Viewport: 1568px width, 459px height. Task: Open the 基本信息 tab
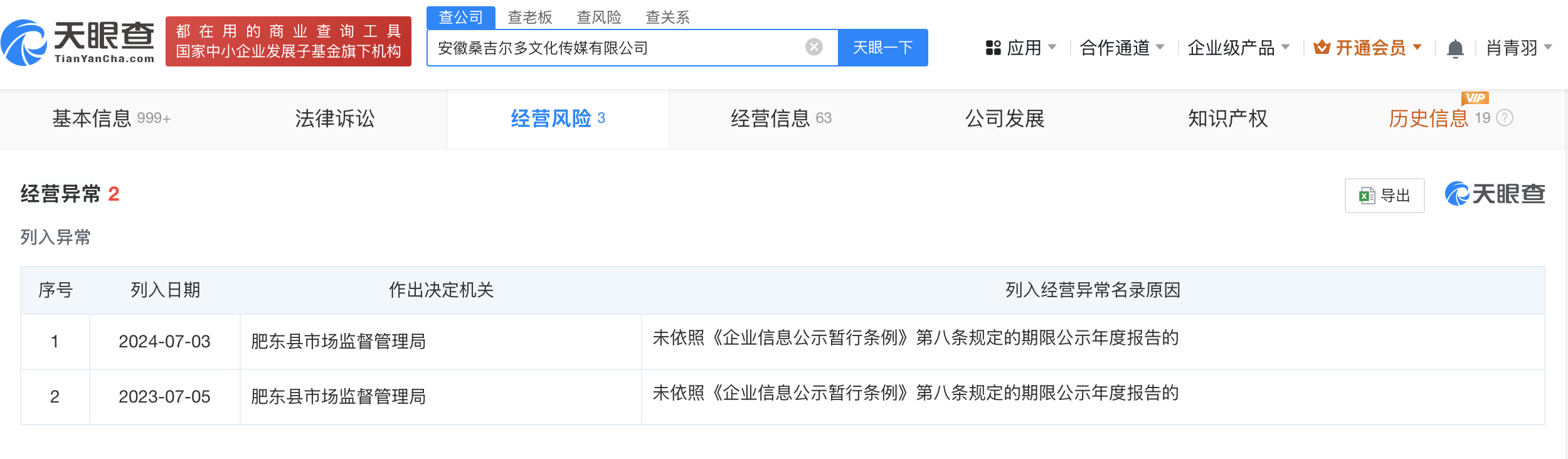click(112, 119)
